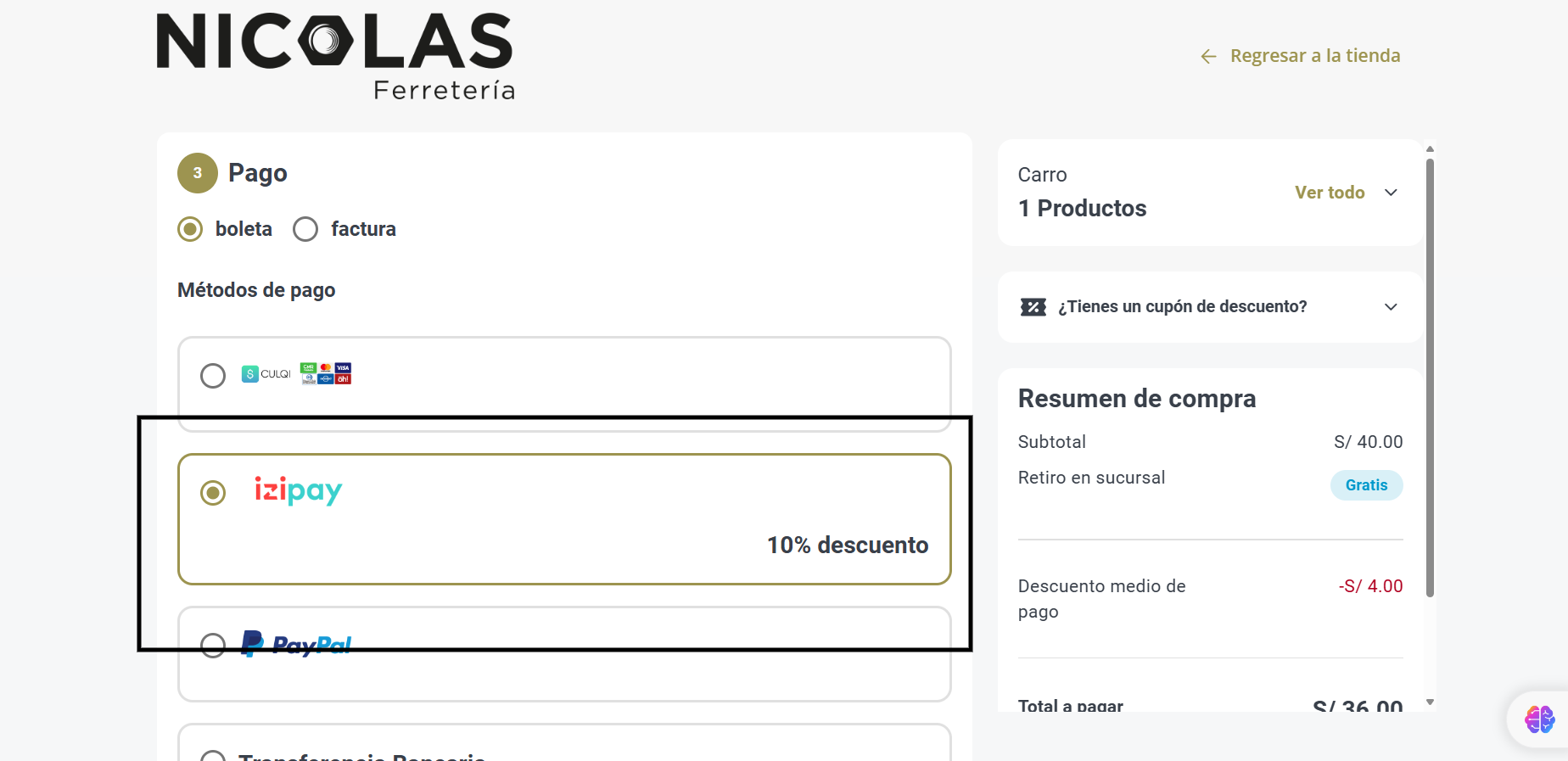
Task: Open Ver todo cart link
Action: (x=1330, y=193)
